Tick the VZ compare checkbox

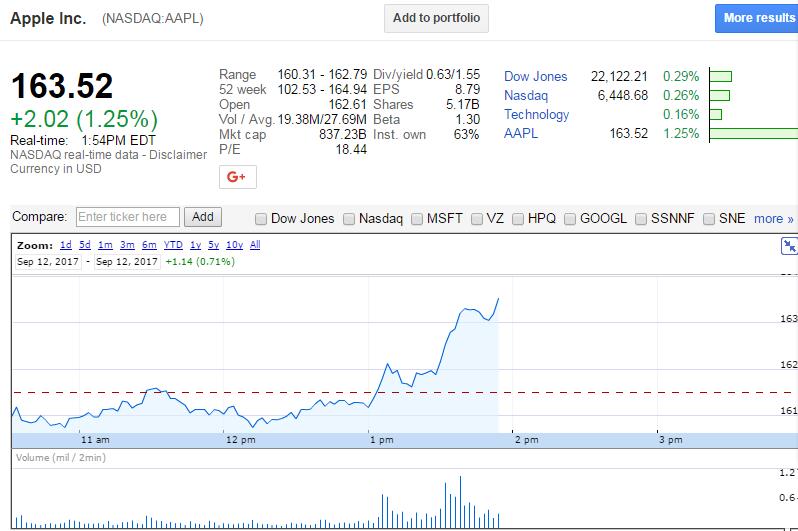click(477, 219)
